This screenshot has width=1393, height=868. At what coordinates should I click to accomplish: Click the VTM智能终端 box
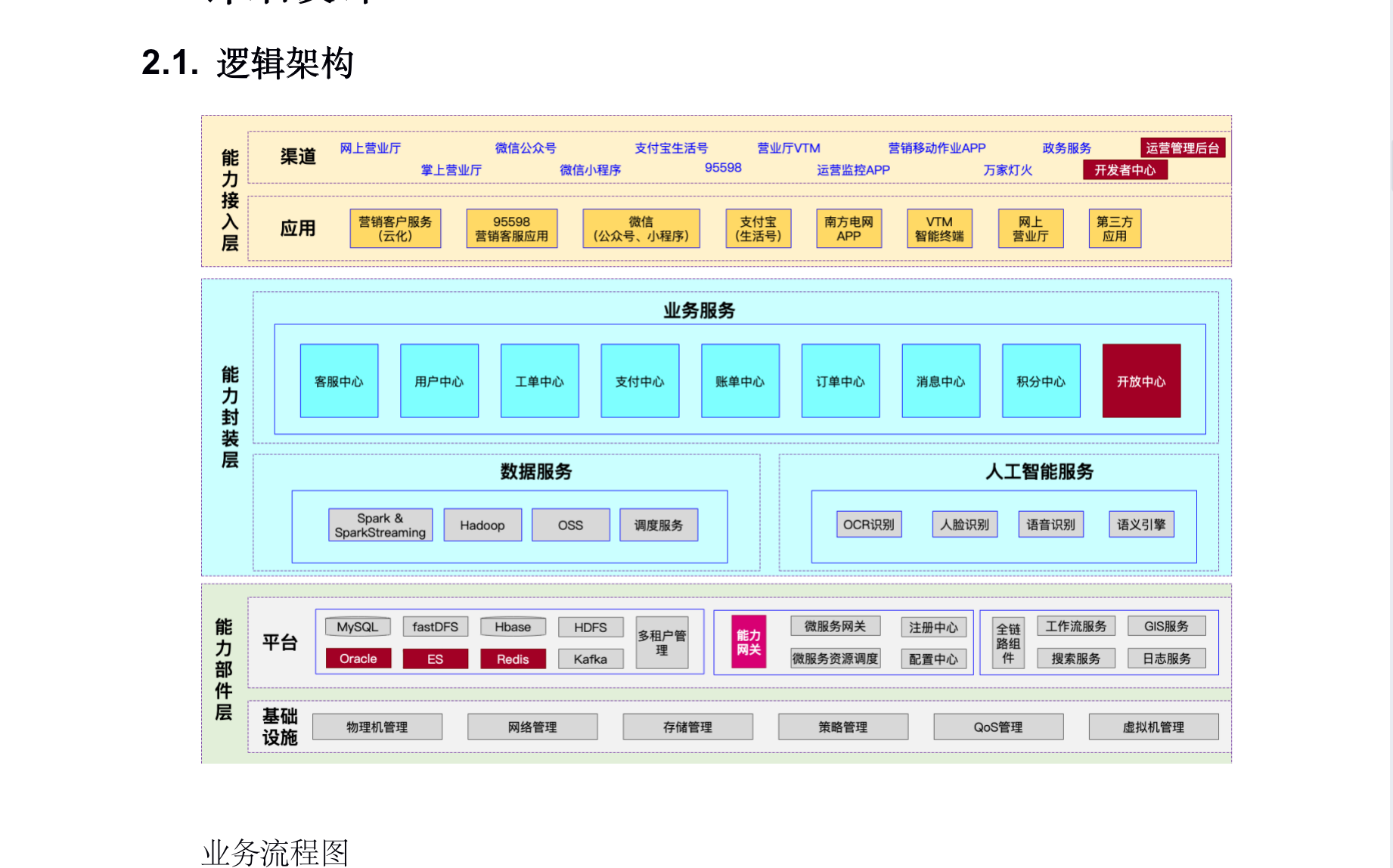940,228
